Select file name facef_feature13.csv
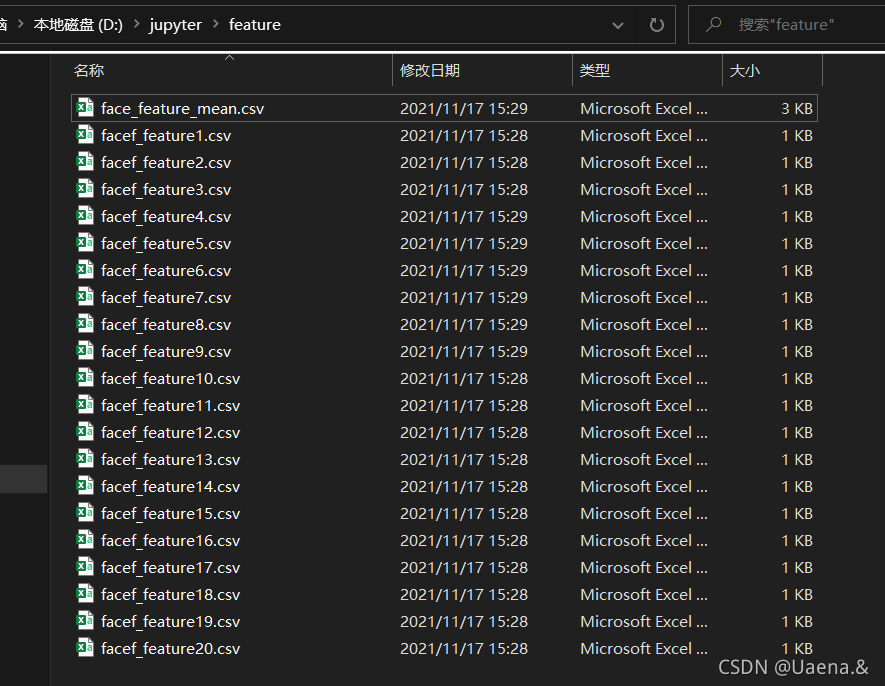This screenshot has height=686, width=885. tap(170, 460)
